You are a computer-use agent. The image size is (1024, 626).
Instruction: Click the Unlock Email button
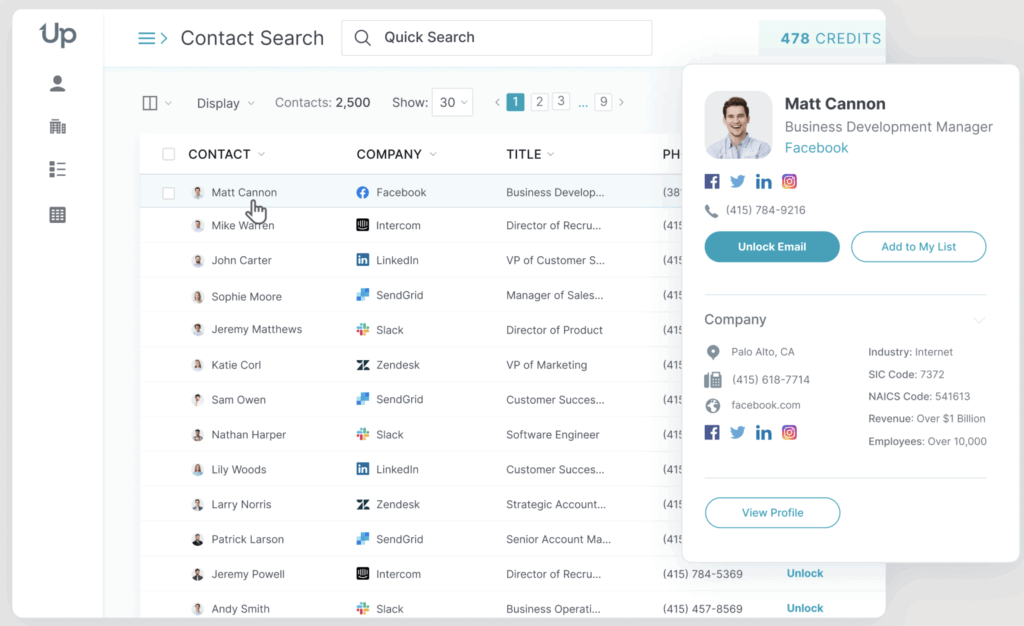[x=771, y=247]
